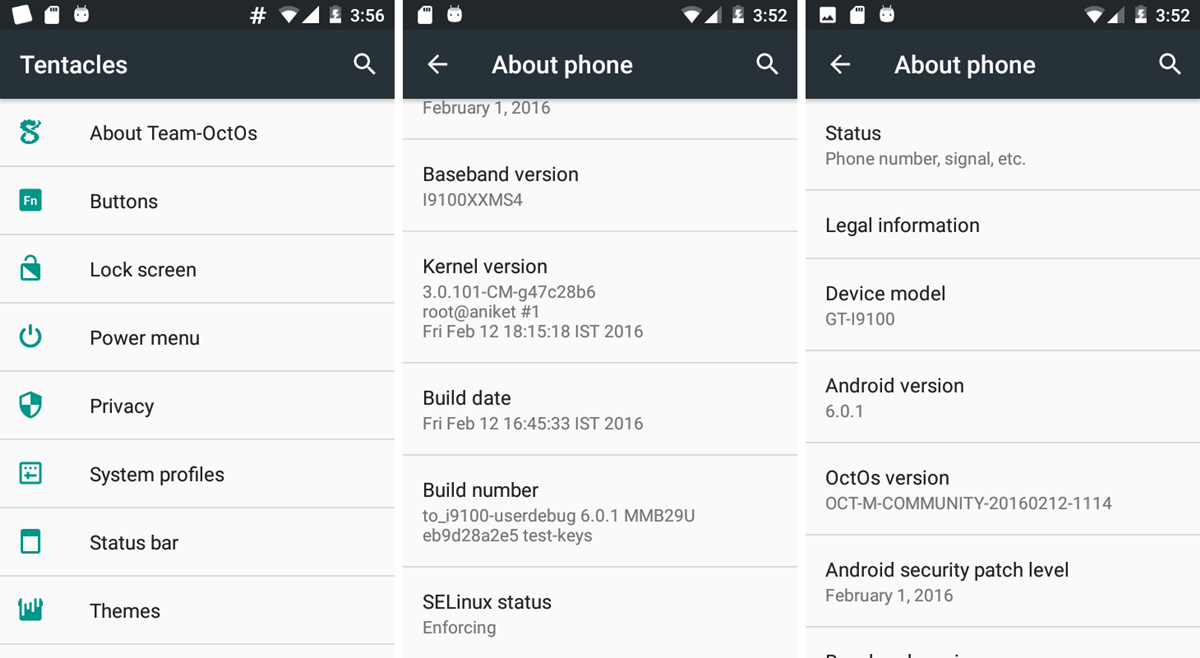1200x658 pixels.
Task: Open the SELinux status item
Action: [x=600, y=614]
